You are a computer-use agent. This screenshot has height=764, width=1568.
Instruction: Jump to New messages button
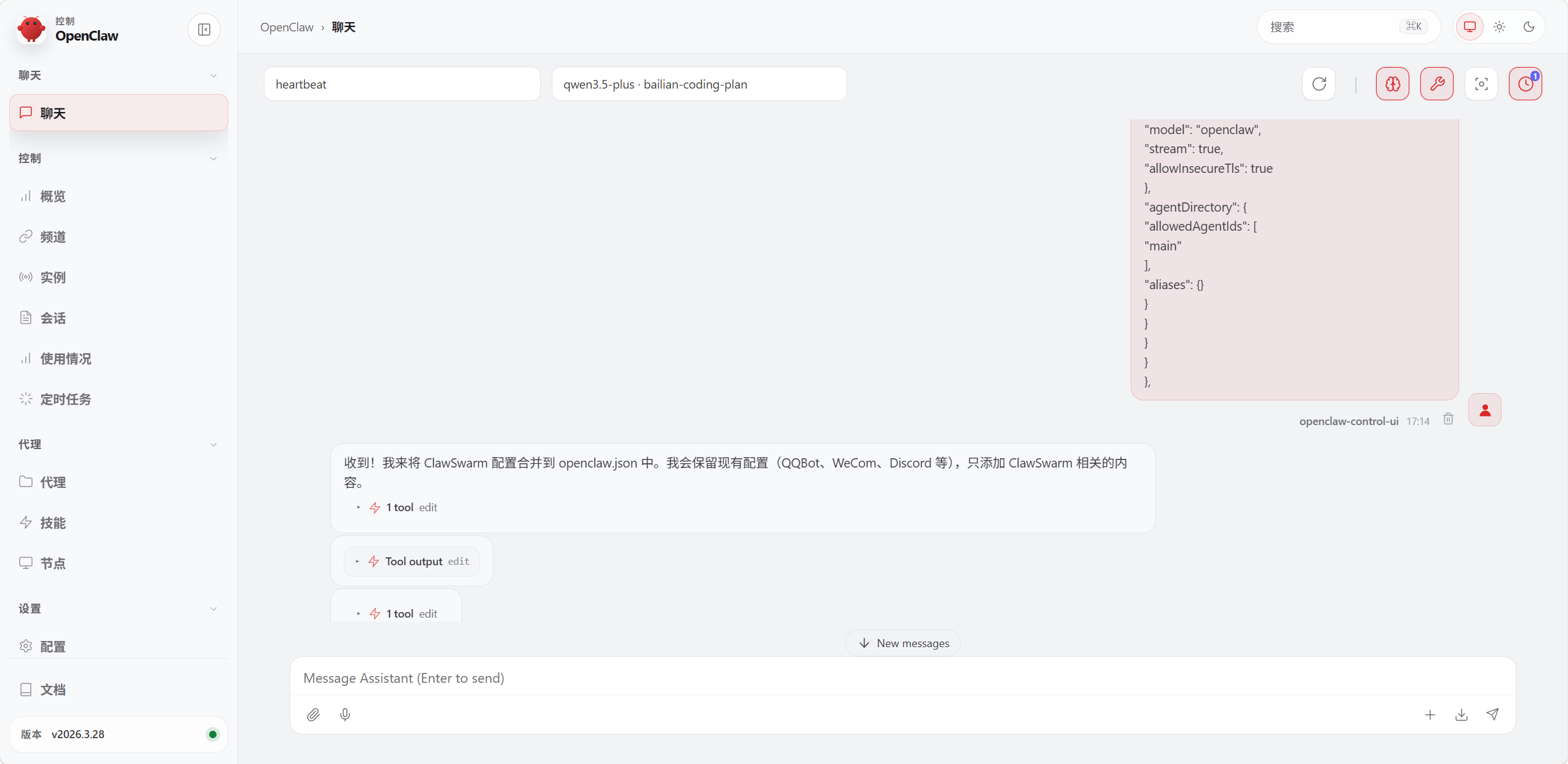(x=903, y=643)
